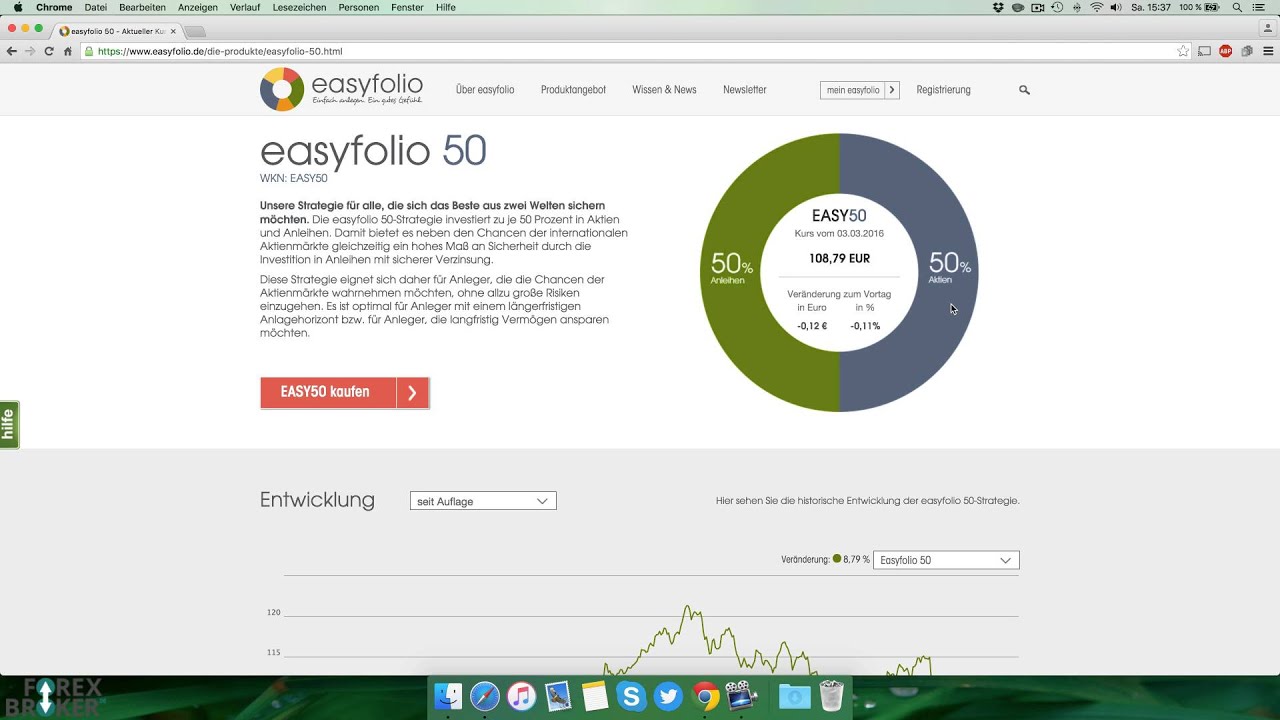Screen dimensions: 1280x720
Task: Click the Entwicklung heading
Action: point(317,500)
